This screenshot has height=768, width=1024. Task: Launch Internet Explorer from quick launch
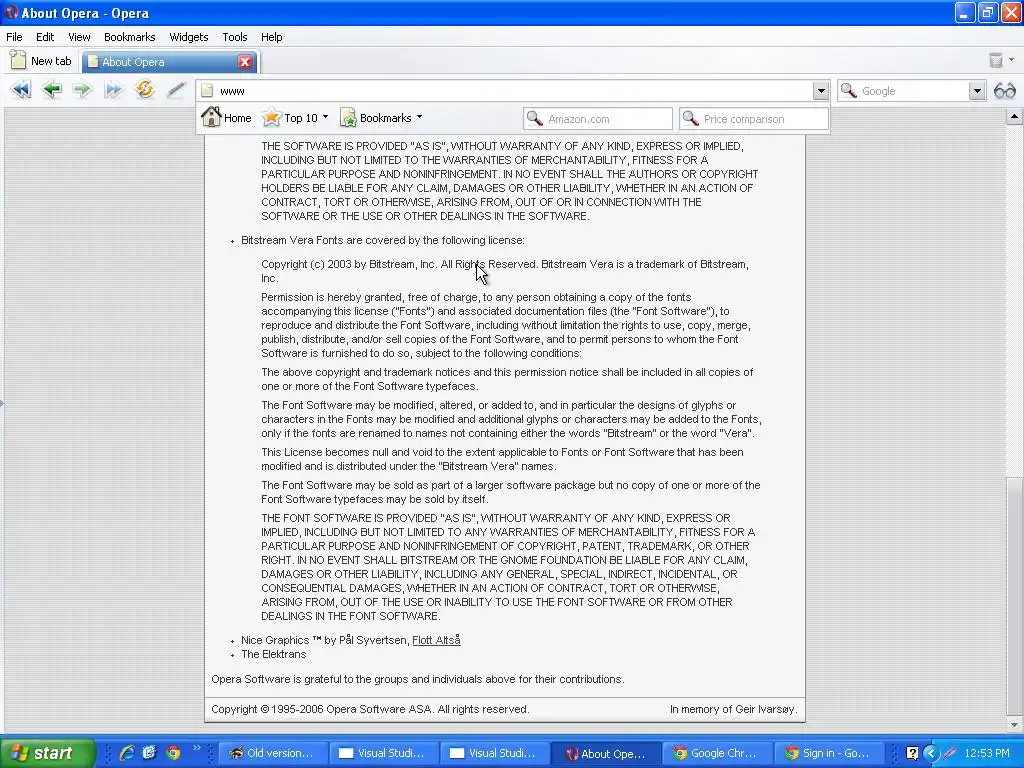[x=127, y=753]
